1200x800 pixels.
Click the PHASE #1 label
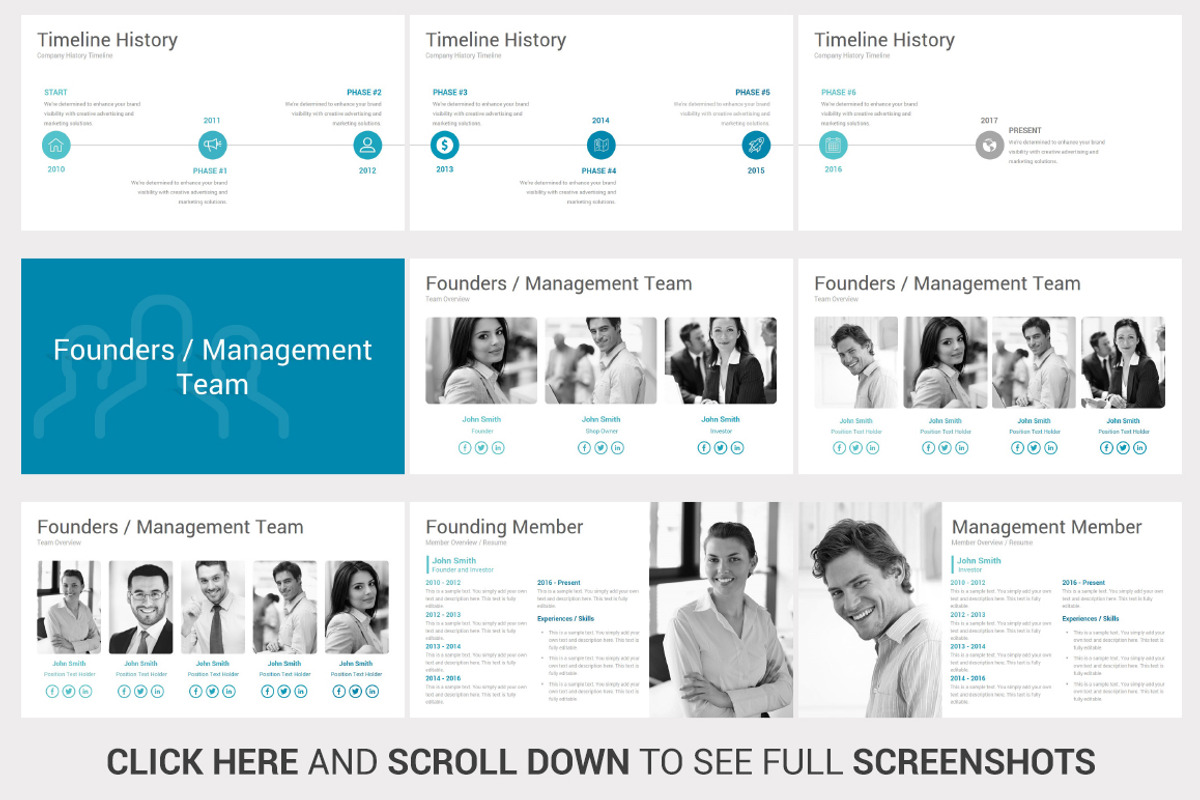210,171
